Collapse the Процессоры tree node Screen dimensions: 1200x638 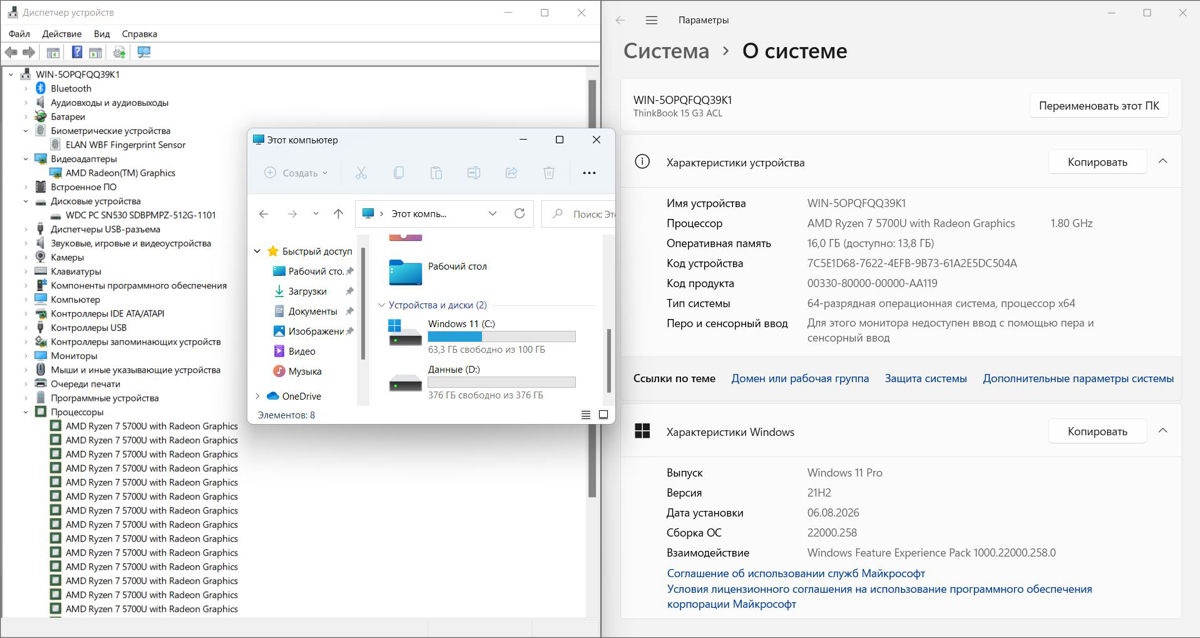[27, 412]
